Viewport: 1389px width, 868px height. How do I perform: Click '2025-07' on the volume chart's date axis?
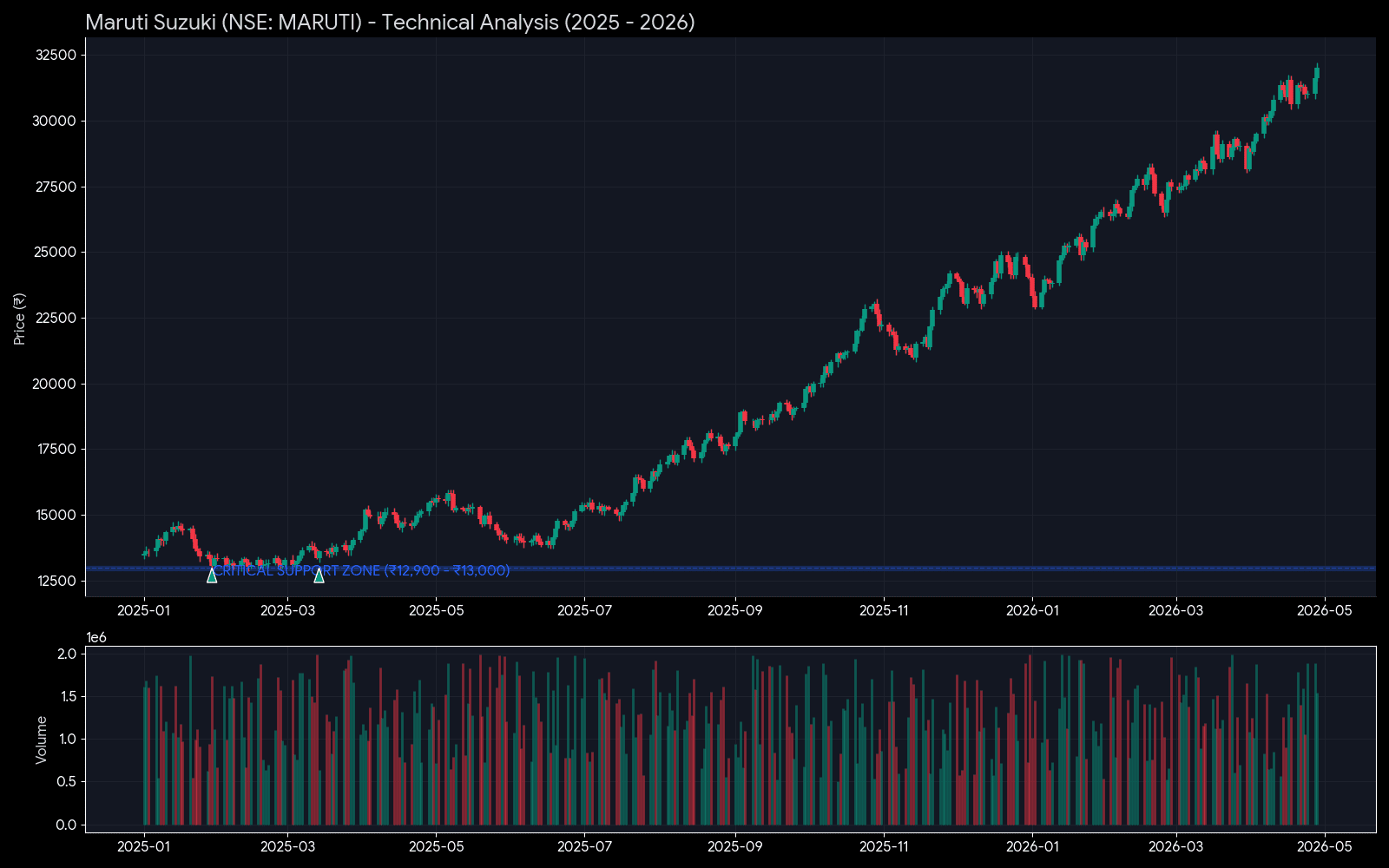coord(584,846)
